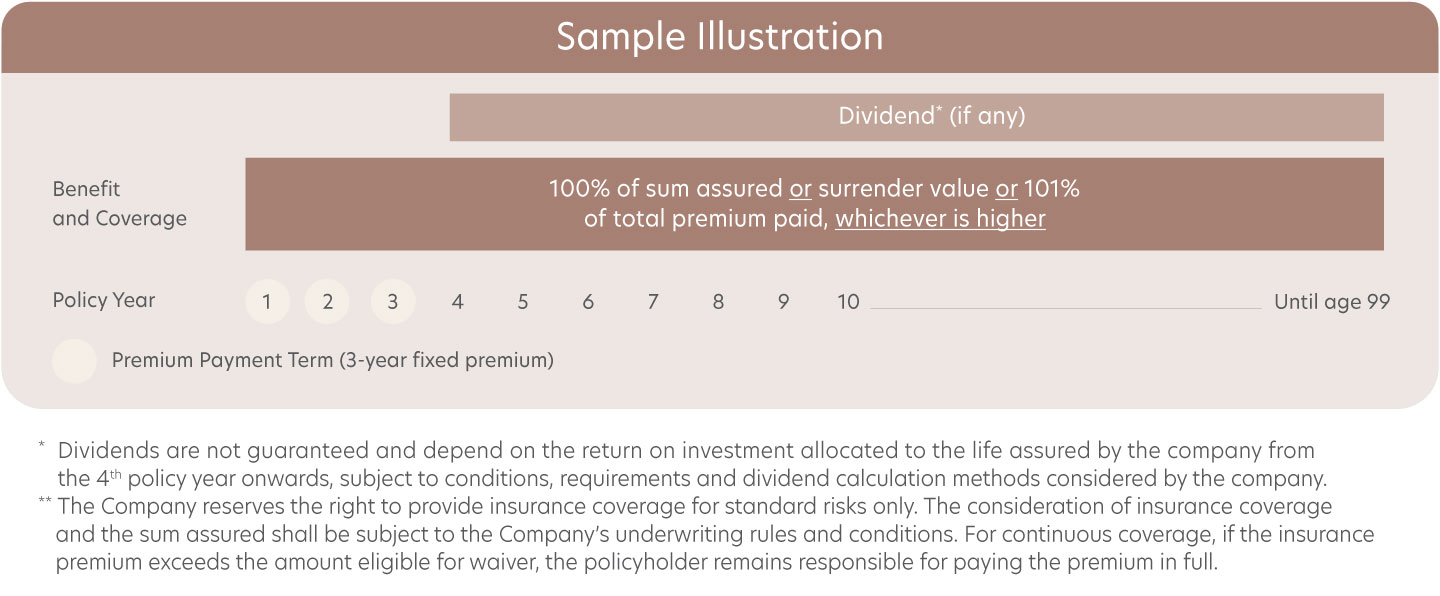
Task: Click the Dividend (if any) bar
Action: [917, 117]
